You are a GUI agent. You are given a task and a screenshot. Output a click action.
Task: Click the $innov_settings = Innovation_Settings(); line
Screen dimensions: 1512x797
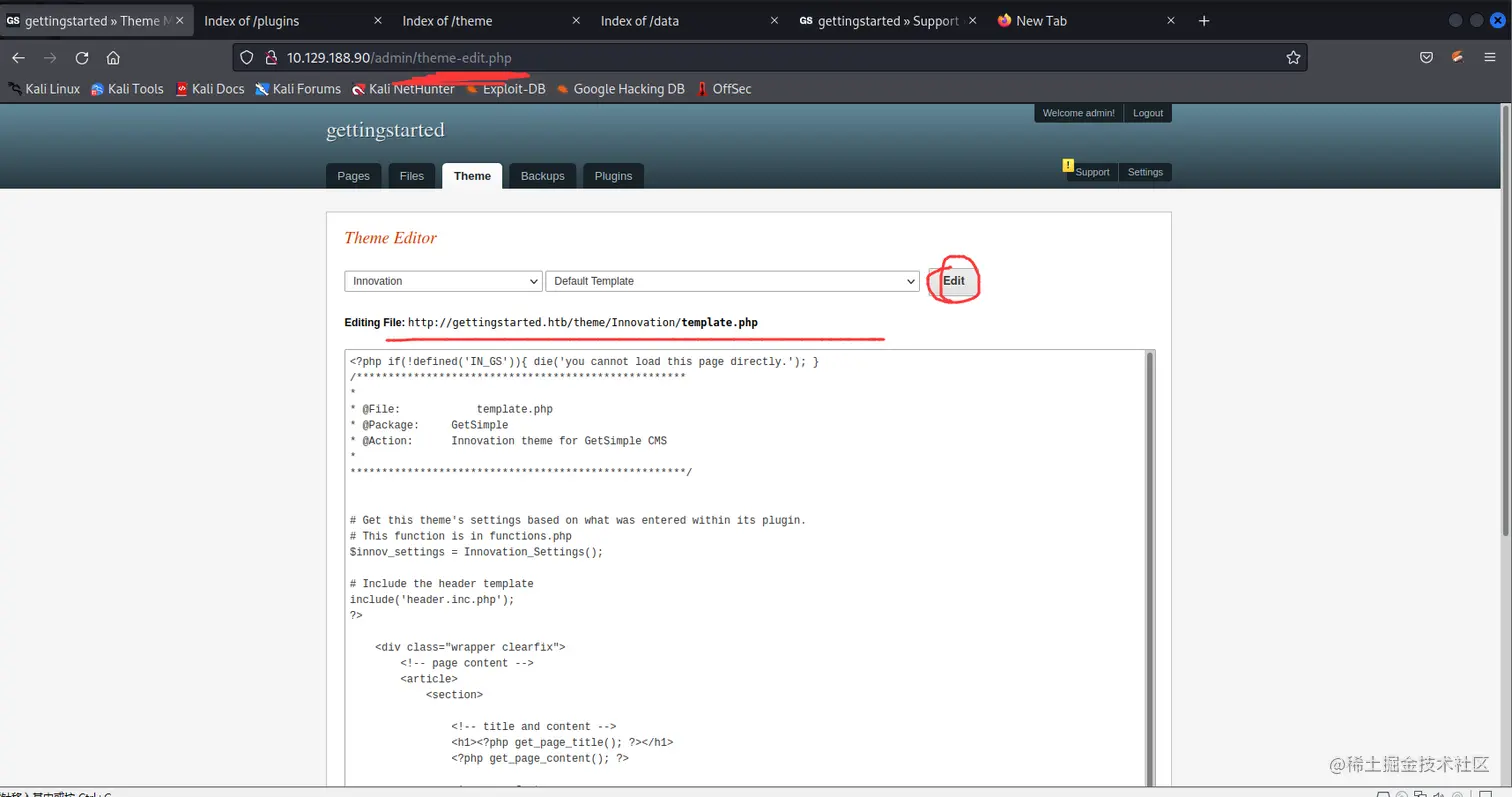tap(476, 552)
